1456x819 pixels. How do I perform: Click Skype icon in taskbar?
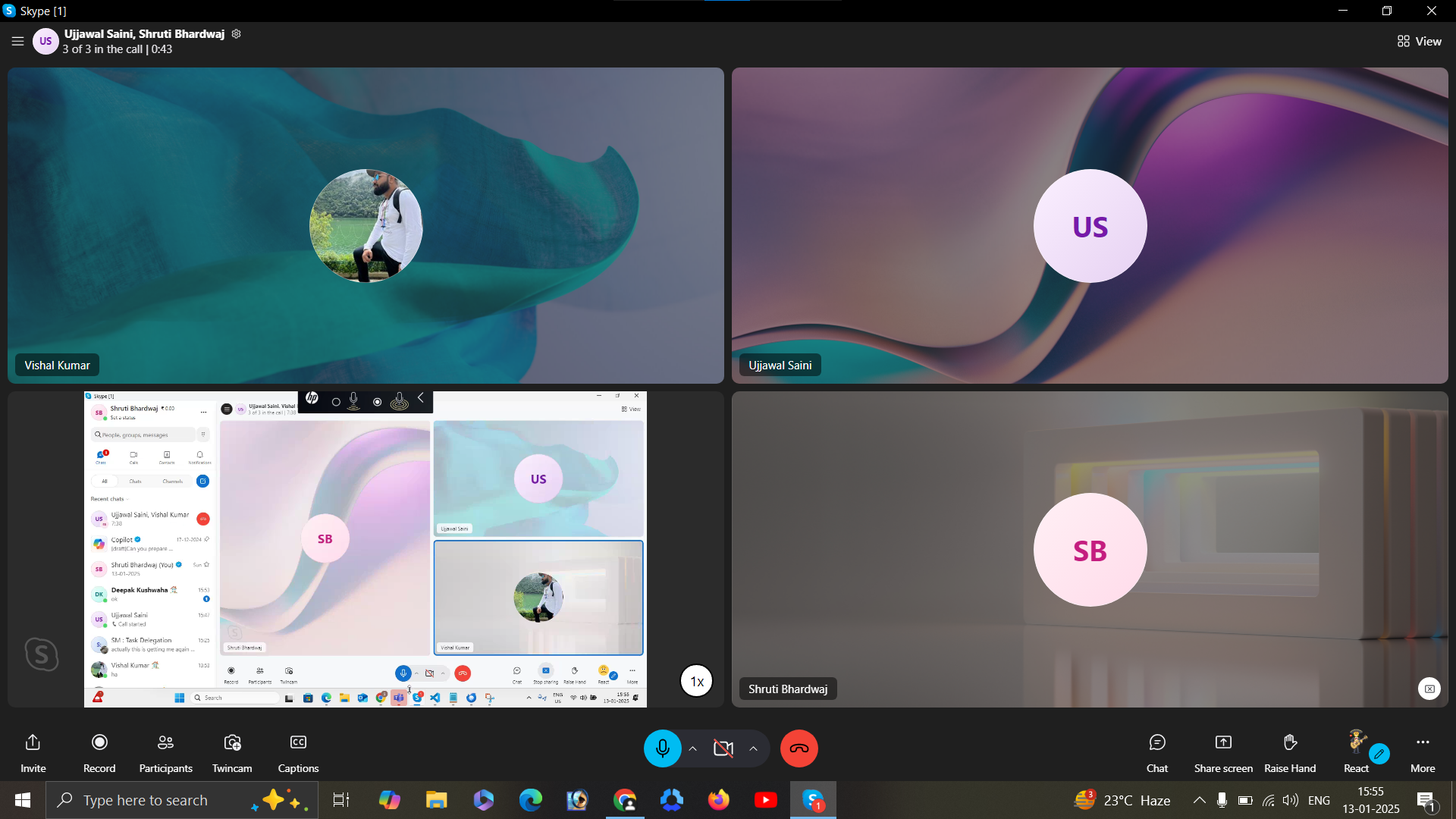[x=813, y=800]
